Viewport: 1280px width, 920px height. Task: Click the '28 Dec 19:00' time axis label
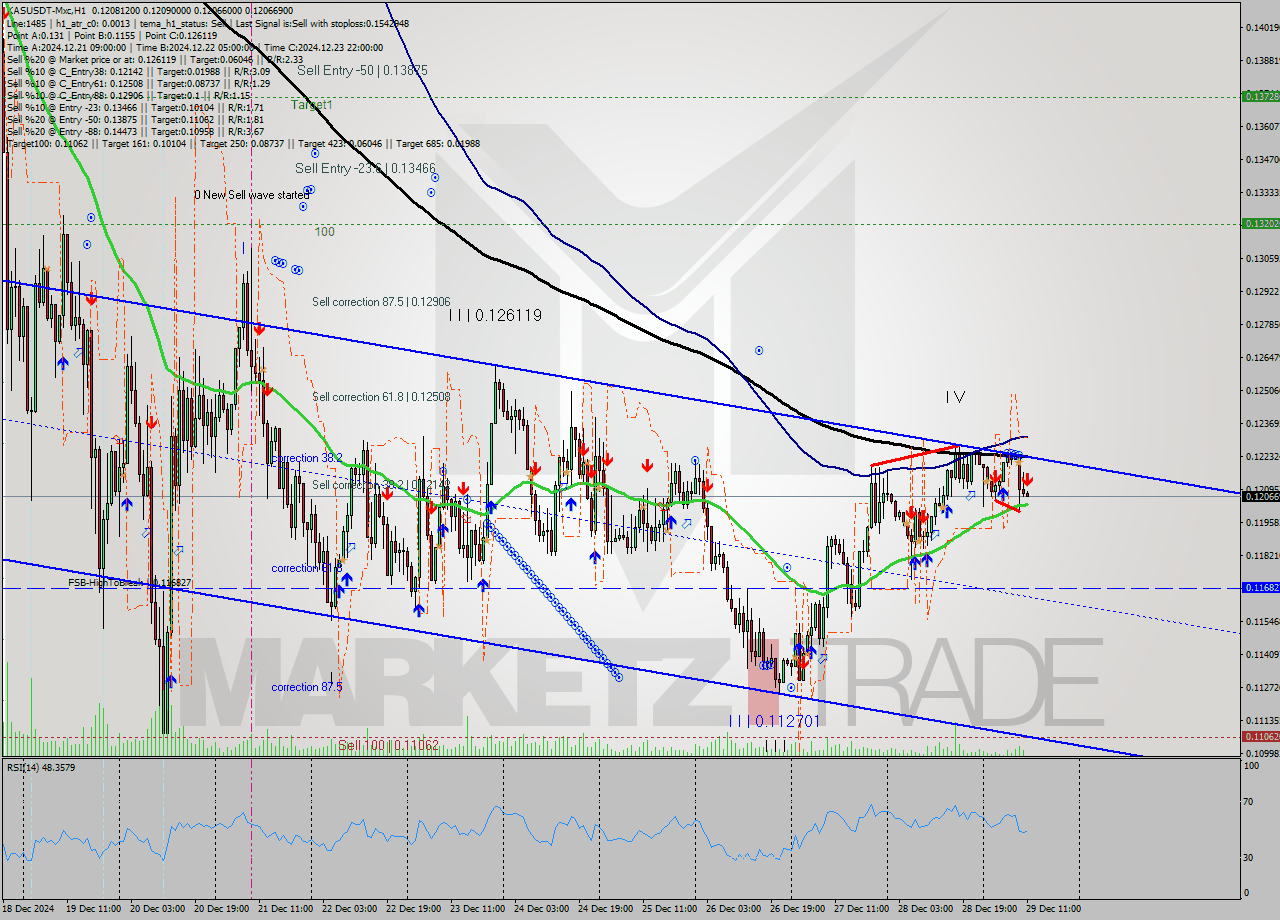[x=991, y=909]
